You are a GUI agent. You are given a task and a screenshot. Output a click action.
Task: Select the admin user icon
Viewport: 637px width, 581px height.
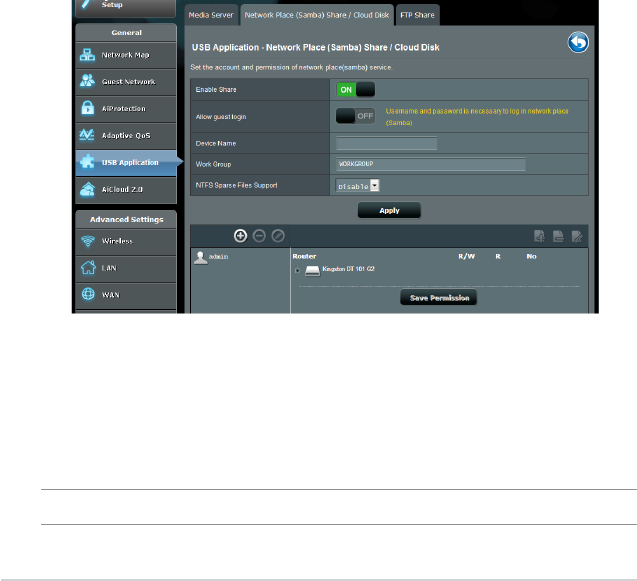(x=200, y=258)
